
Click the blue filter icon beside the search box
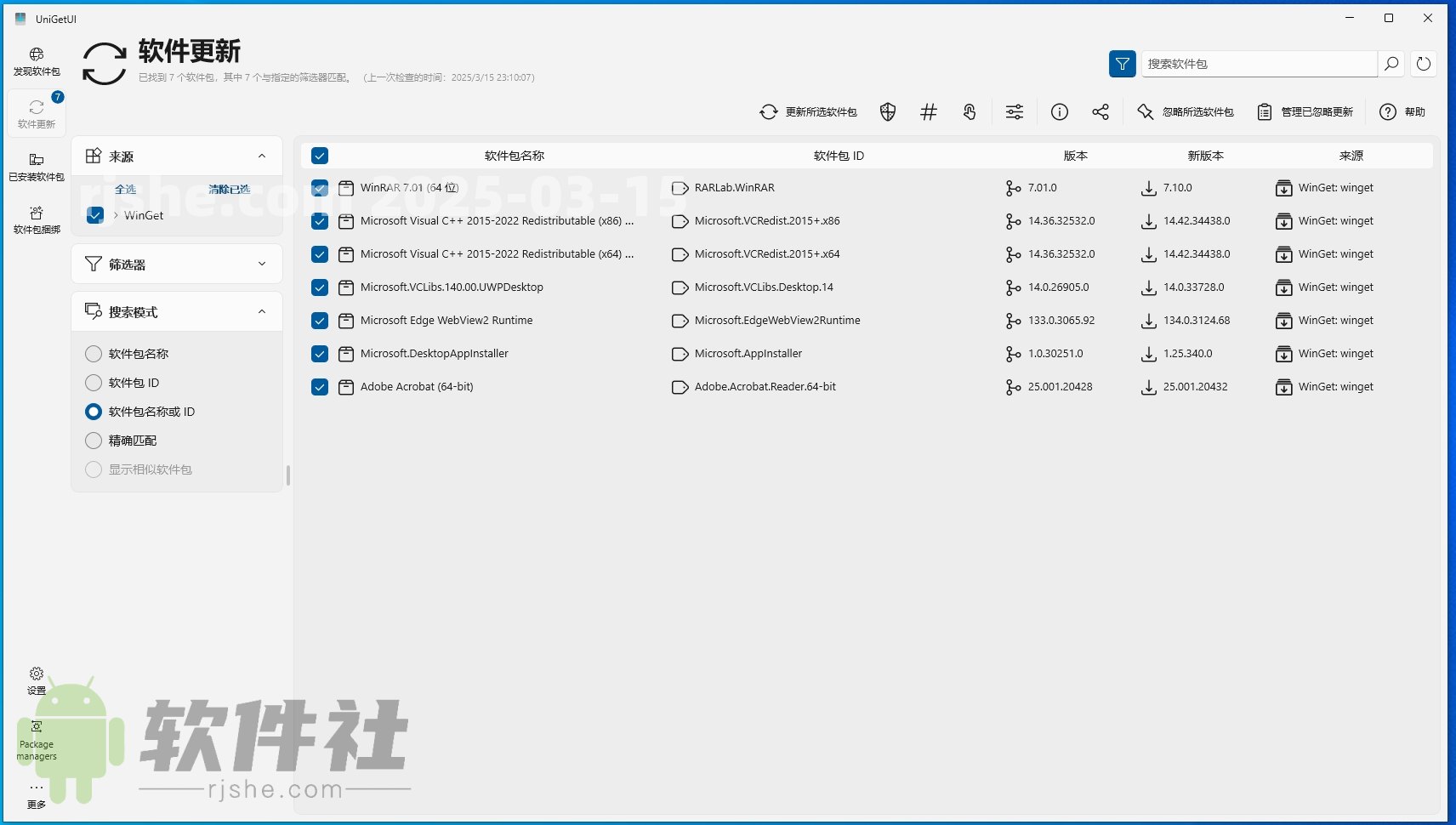pos(1122,63)
